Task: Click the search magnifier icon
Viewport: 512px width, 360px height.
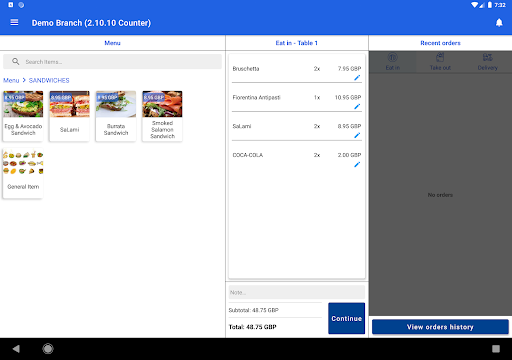Action: click(16, 62)
